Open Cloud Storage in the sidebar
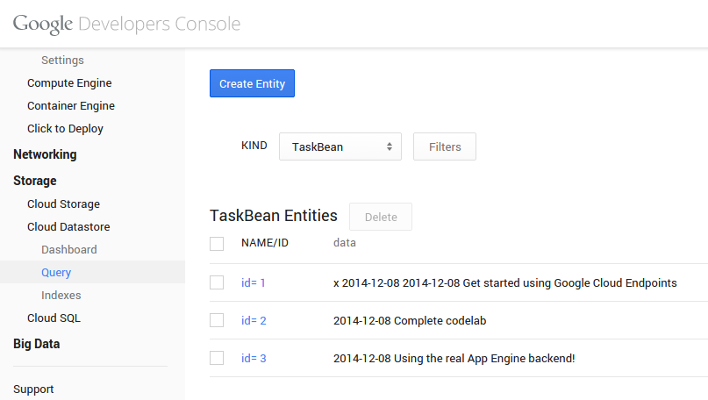The image size is (708, 400). tap(64, 204)
